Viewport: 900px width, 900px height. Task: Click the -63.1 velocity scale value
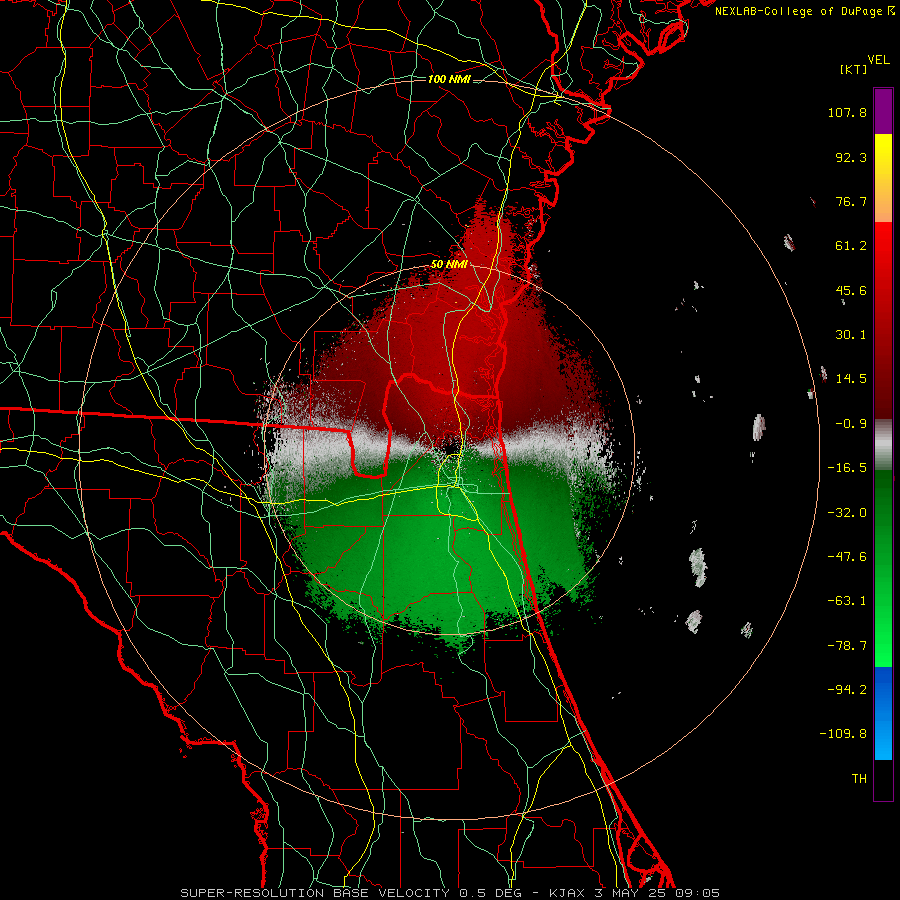(x=847, y=601)
